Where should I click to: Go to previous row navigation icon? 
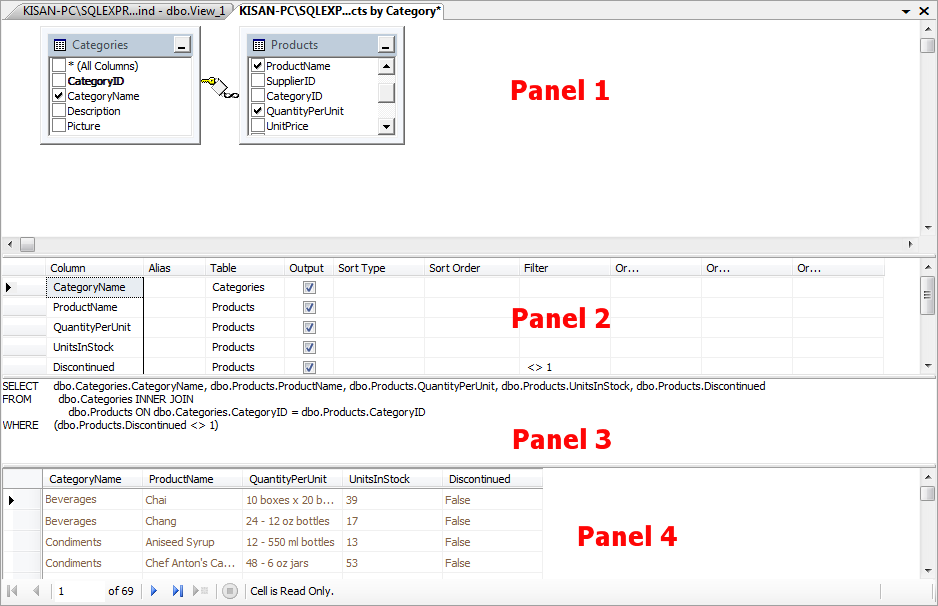(36, 591)
